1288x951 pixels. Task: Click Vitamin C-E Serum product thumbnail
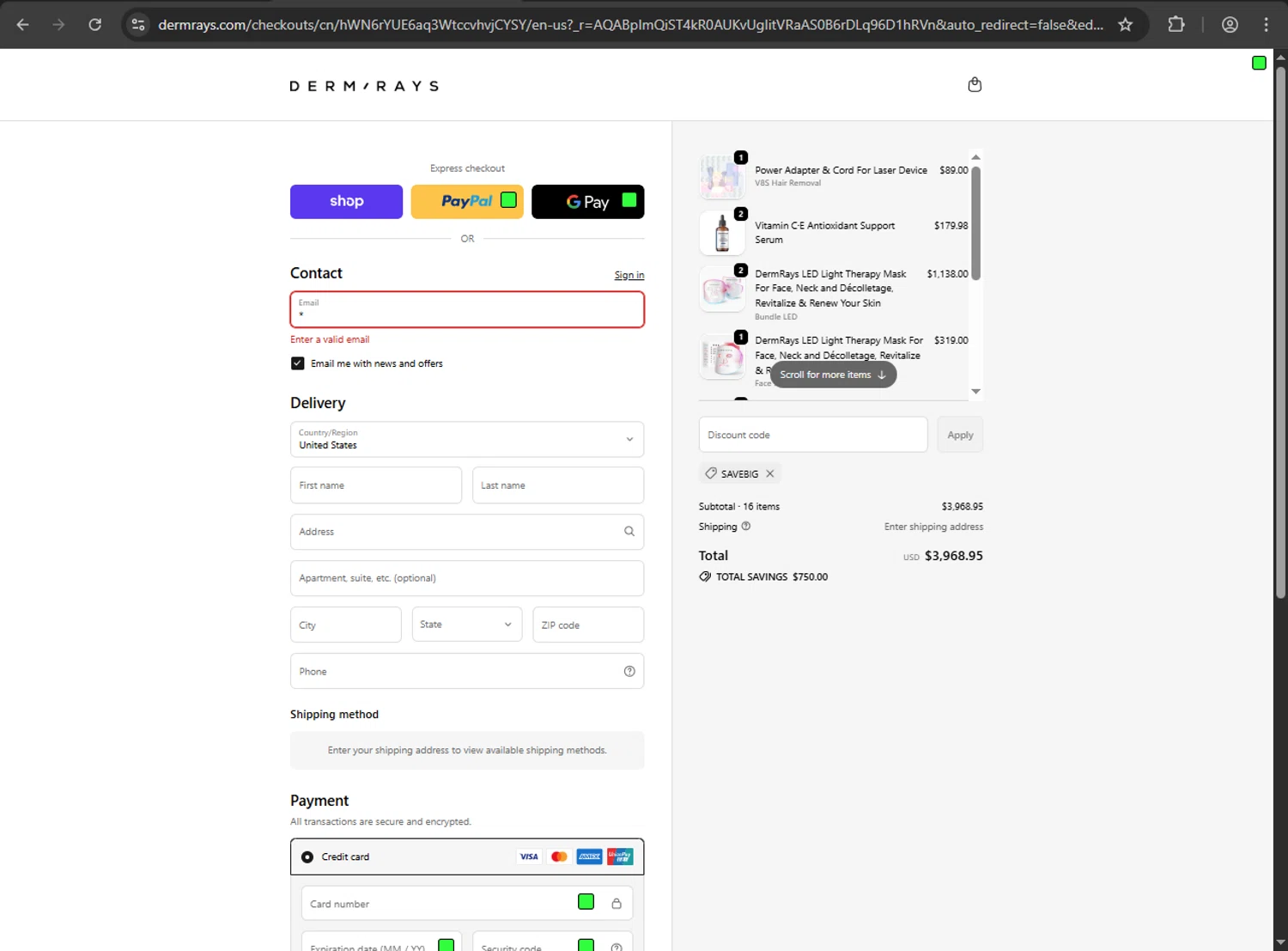pos(722,233)
